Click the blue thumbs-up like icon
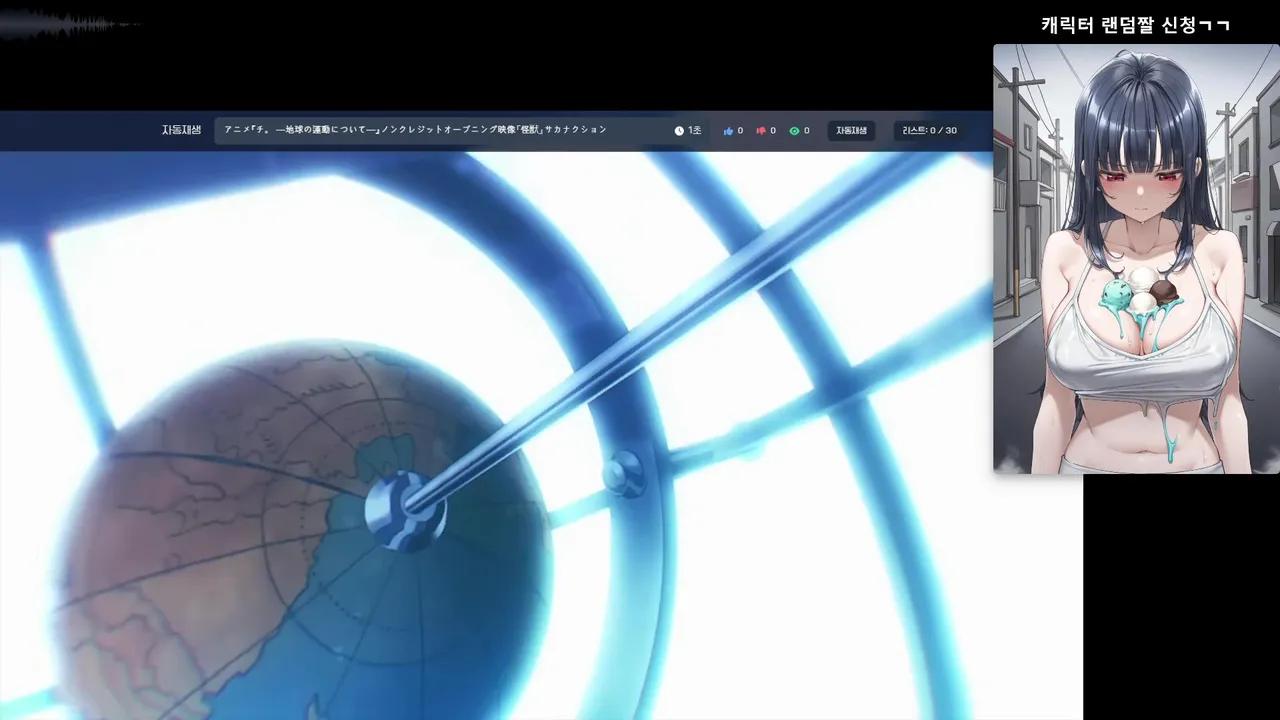This screenshot has height=720, width=1280. (728, 131)
